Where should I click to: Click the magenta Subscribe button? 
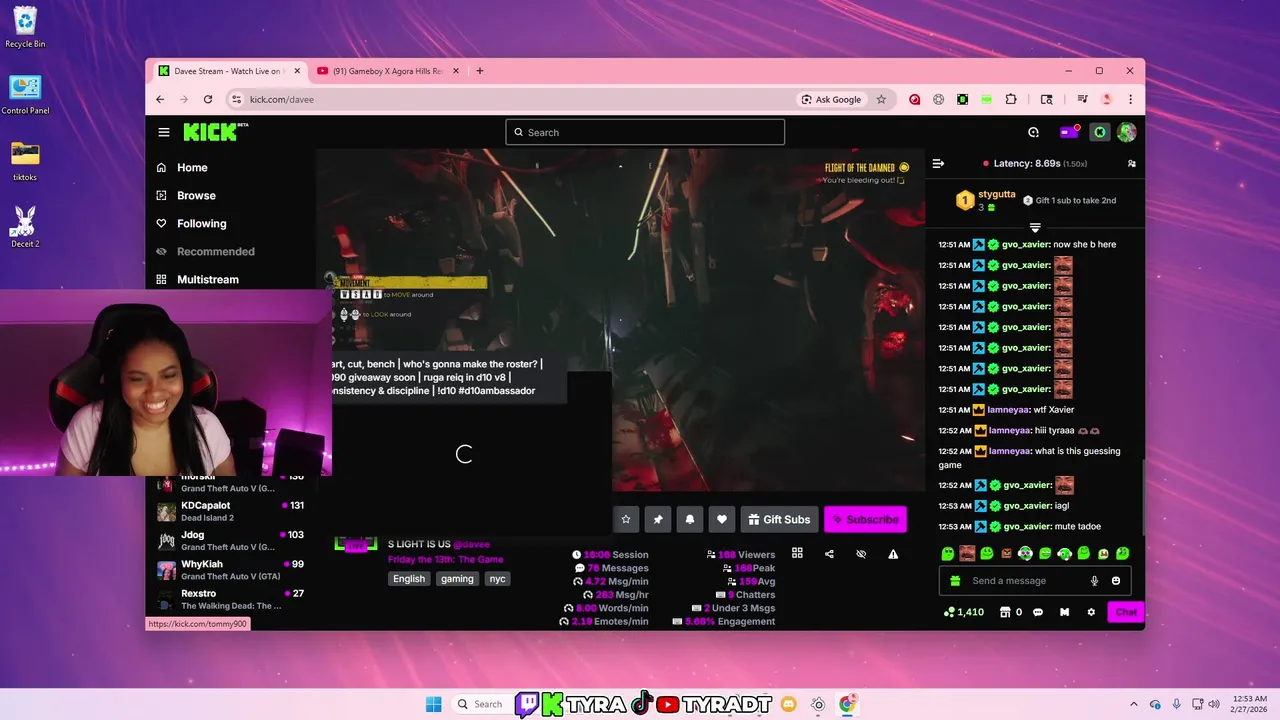pyautogui.click(x=865, y=519)
